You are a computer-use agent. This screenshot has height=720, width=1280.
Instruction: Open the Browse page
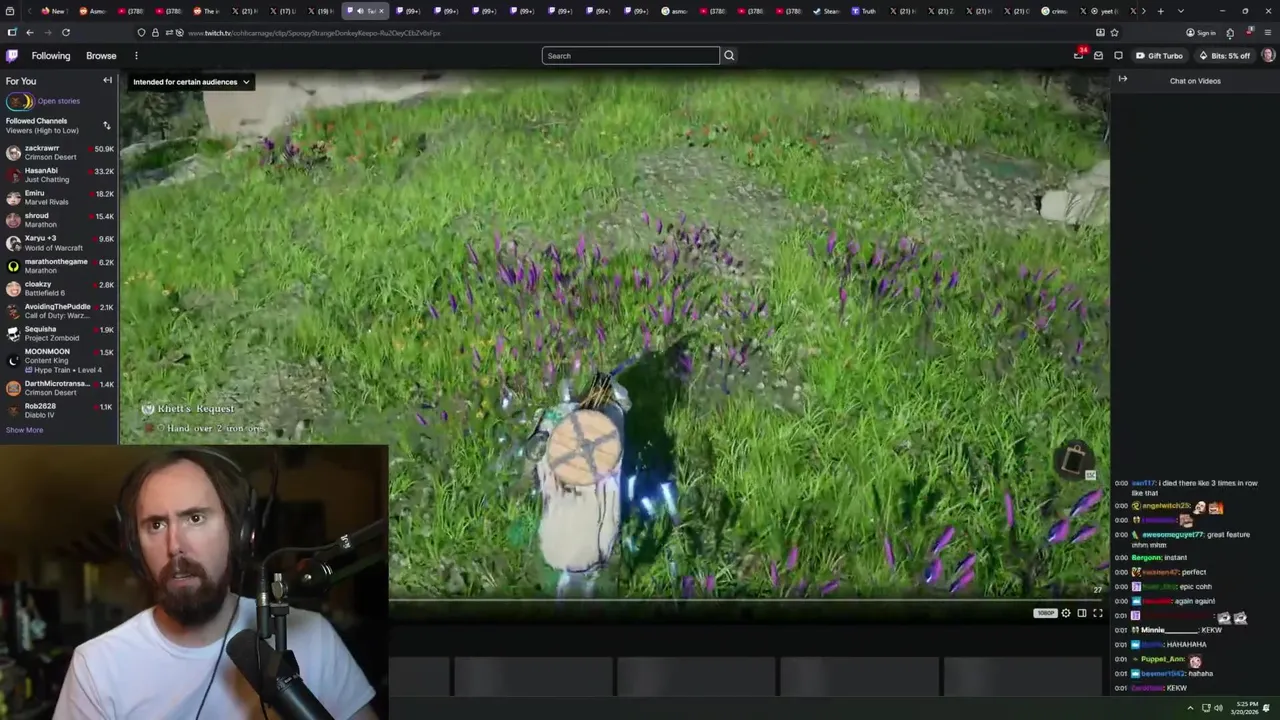(x=101, y=56)
